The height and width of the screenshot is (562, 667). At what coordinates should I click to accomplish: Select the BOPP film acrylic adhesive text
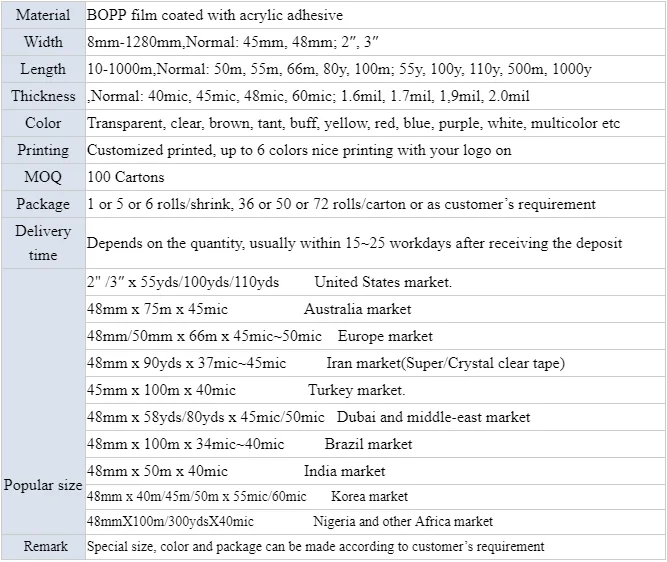click(x=215, y=16)
